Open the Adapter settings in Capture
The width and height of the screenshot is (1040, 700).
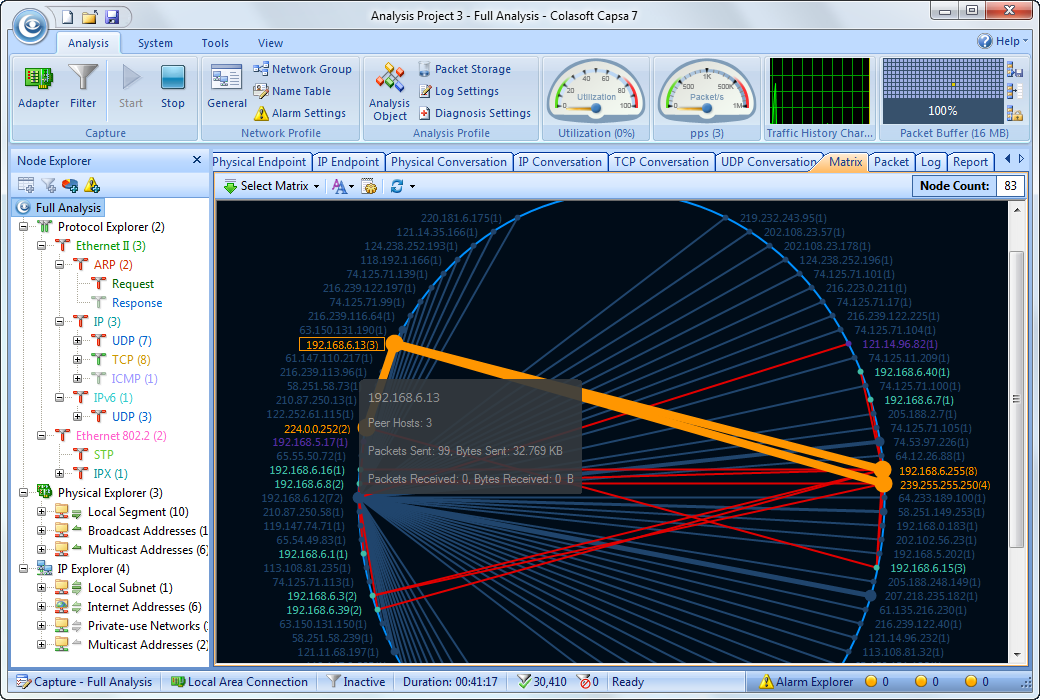[39, 87]
